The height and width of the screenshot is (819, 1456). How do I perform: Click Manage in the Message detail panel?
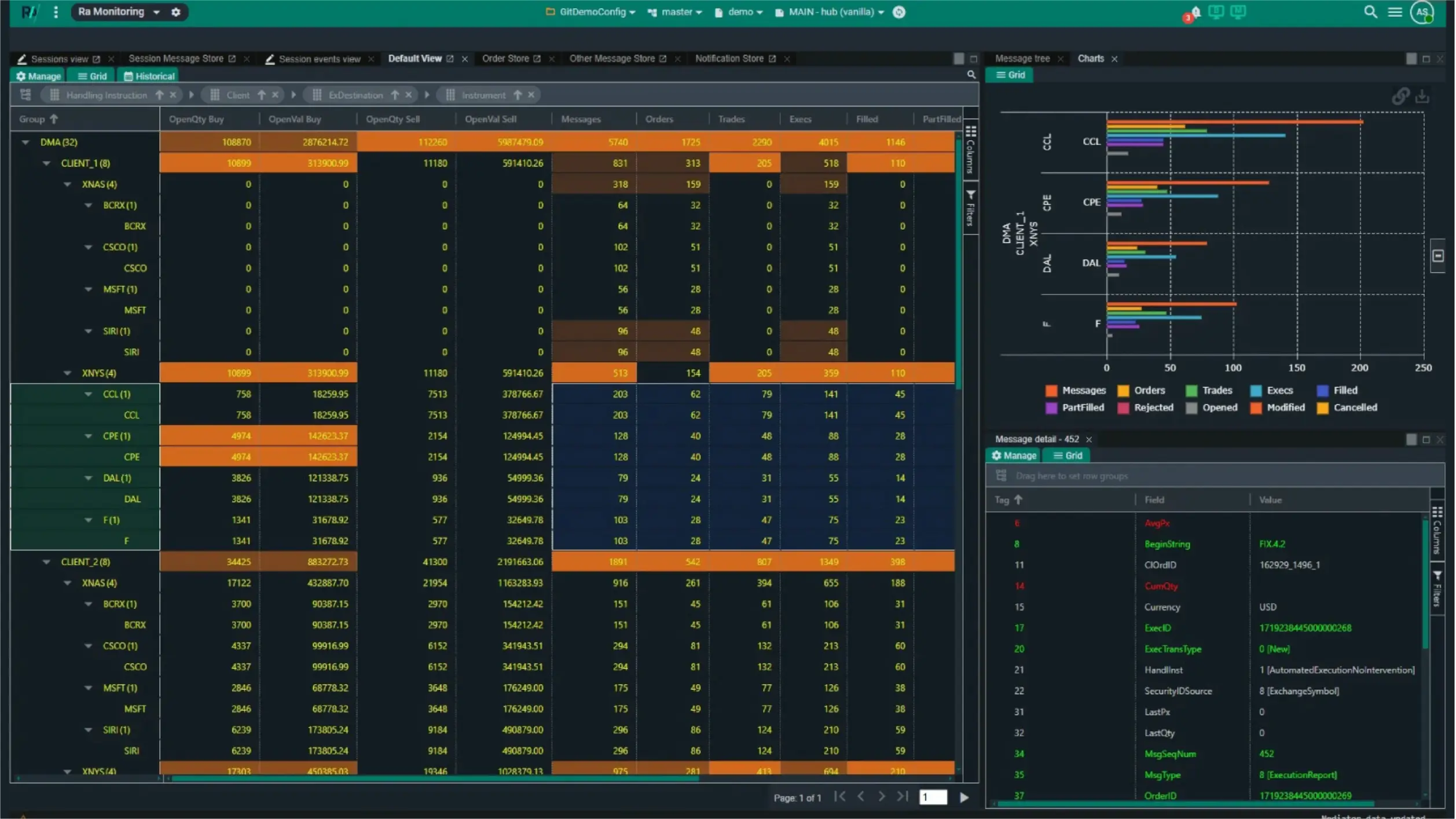click(x=1014, y=456)
